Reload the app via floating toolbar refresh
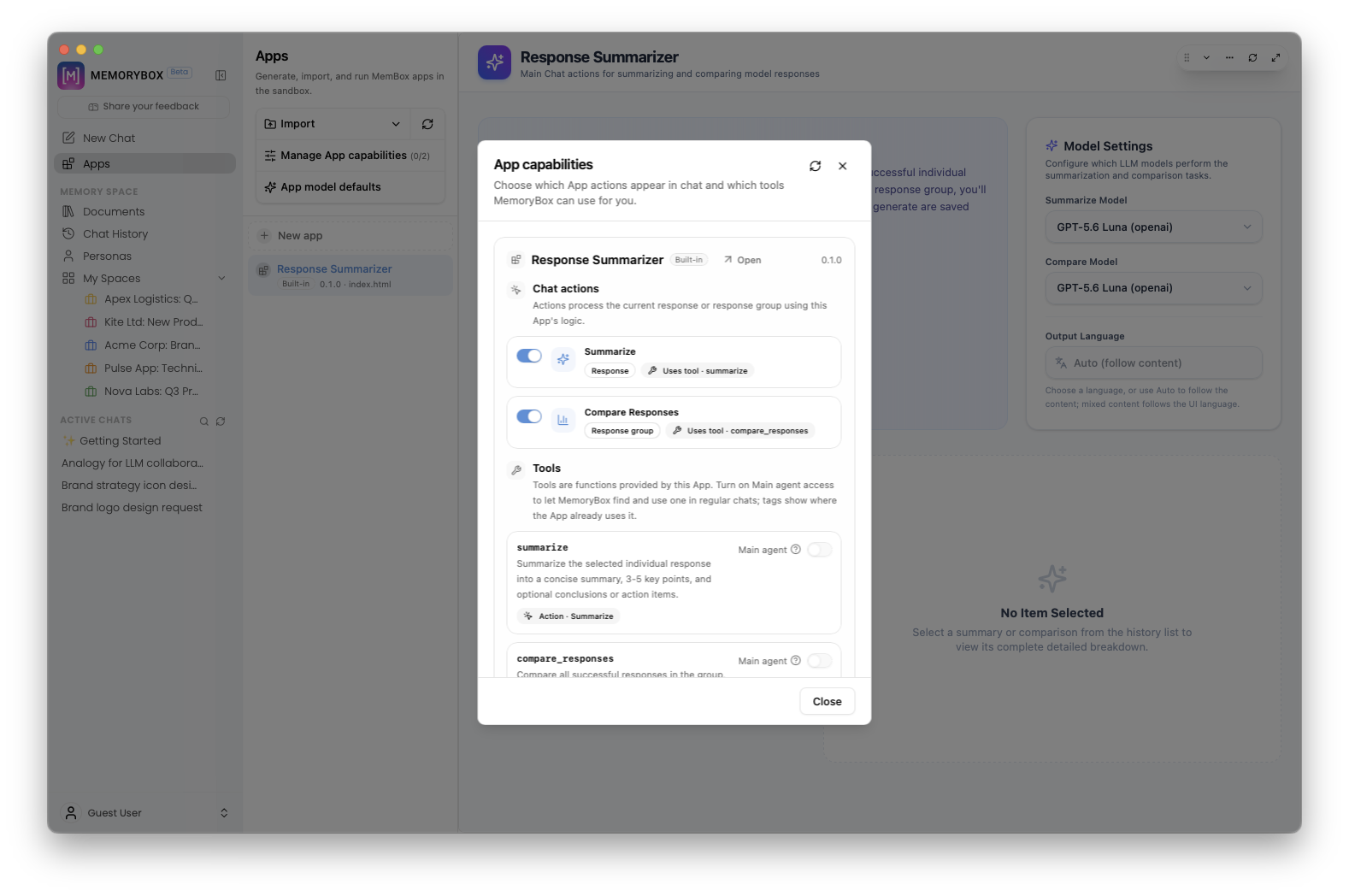 point(1252,57)
